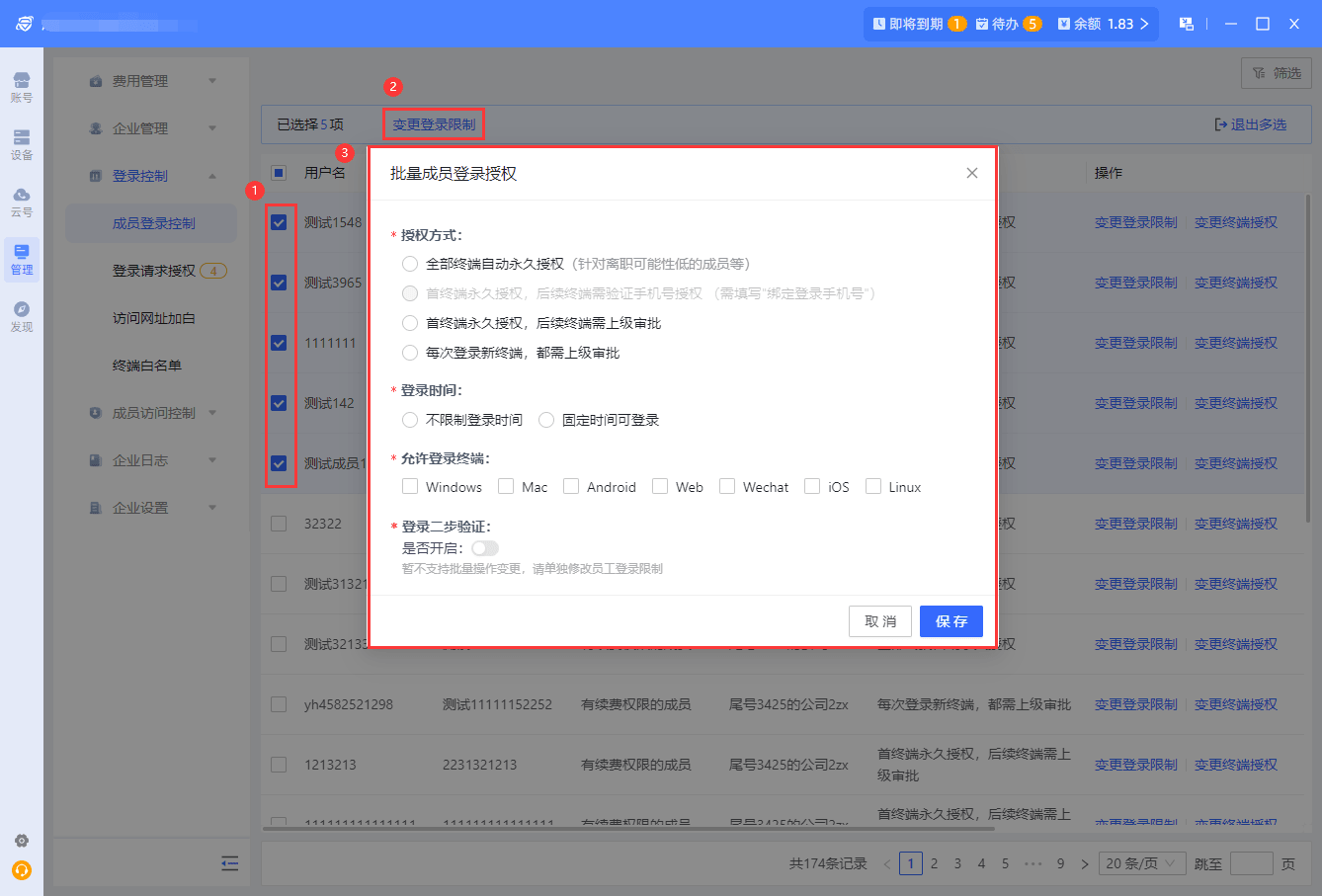Expand the 企业设置 menu

[151, 508]
